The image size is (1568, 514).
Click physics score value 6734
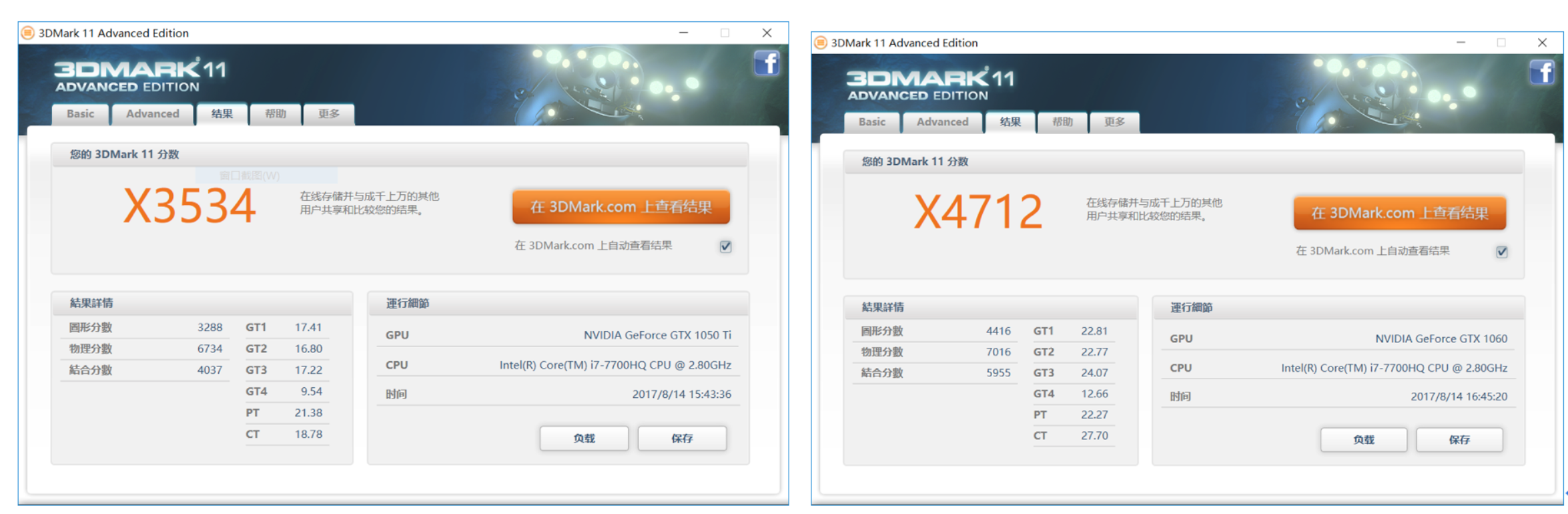click(x=210, y=349)
